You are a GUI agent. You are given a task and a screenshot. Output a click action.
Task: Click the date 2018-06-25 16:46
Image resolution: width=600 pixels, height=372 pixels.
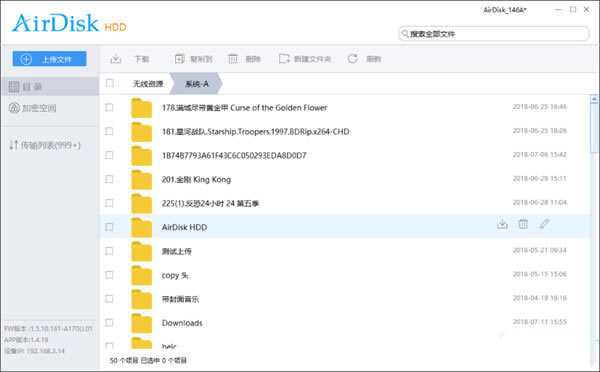[x=540, y=107]
